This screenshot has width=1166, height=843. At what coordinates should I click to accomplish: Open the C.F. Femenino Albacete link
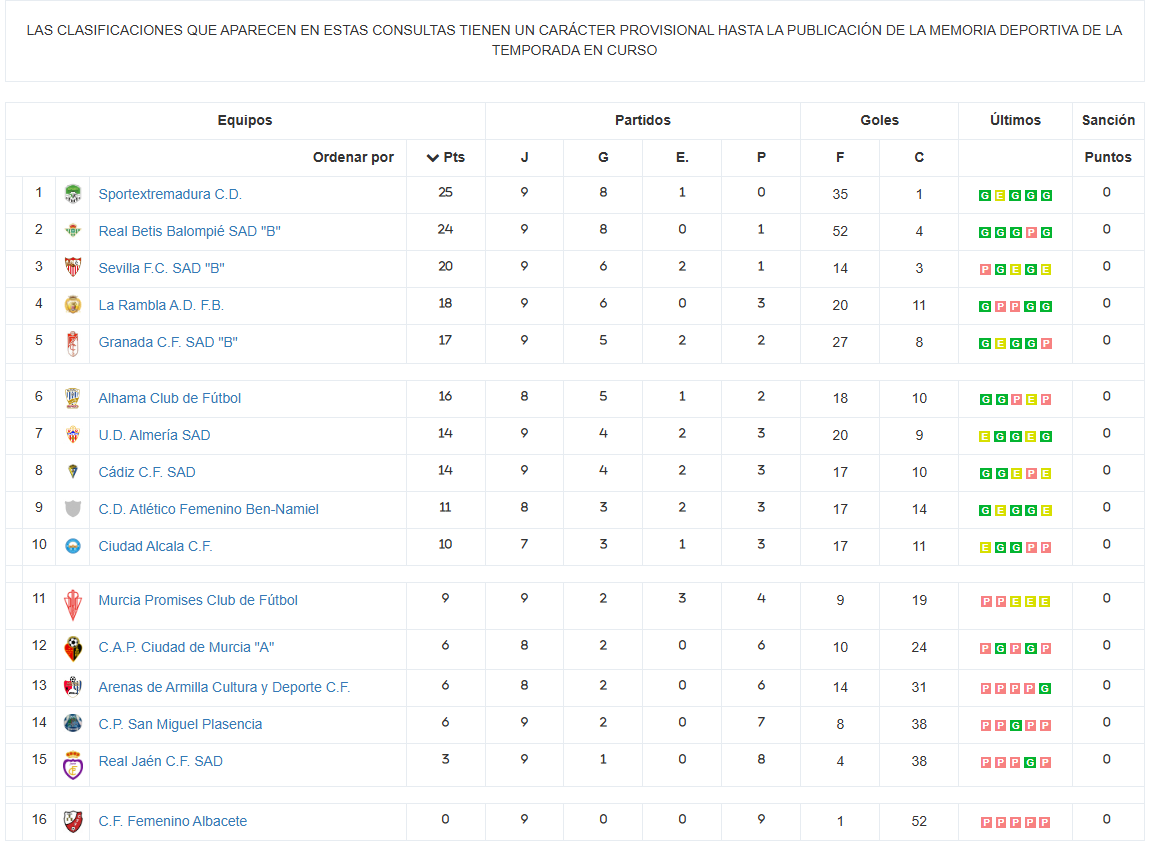point(173,821)
